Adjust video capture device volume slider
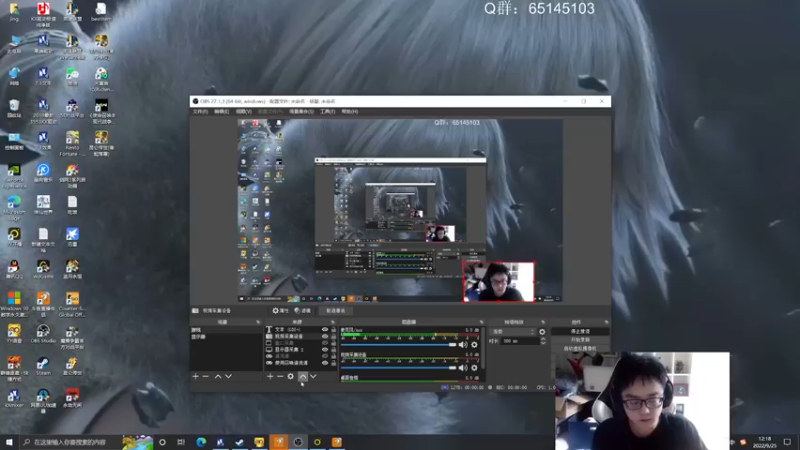Screen dimensions: 800x450 [x=398, y=367]
